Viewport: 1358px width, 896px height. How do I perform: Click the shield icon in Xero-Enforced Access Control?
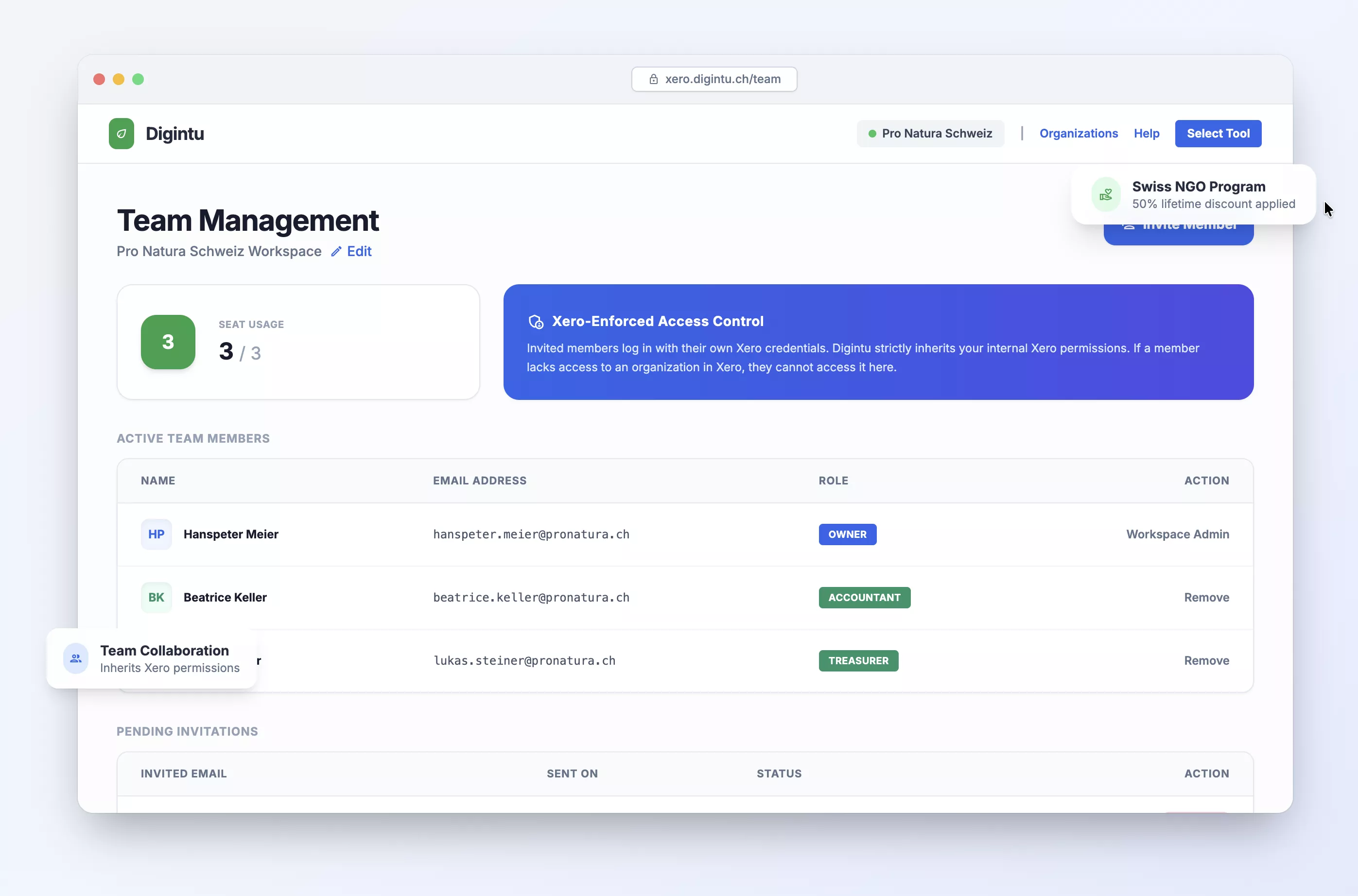(x=536, y=322)
